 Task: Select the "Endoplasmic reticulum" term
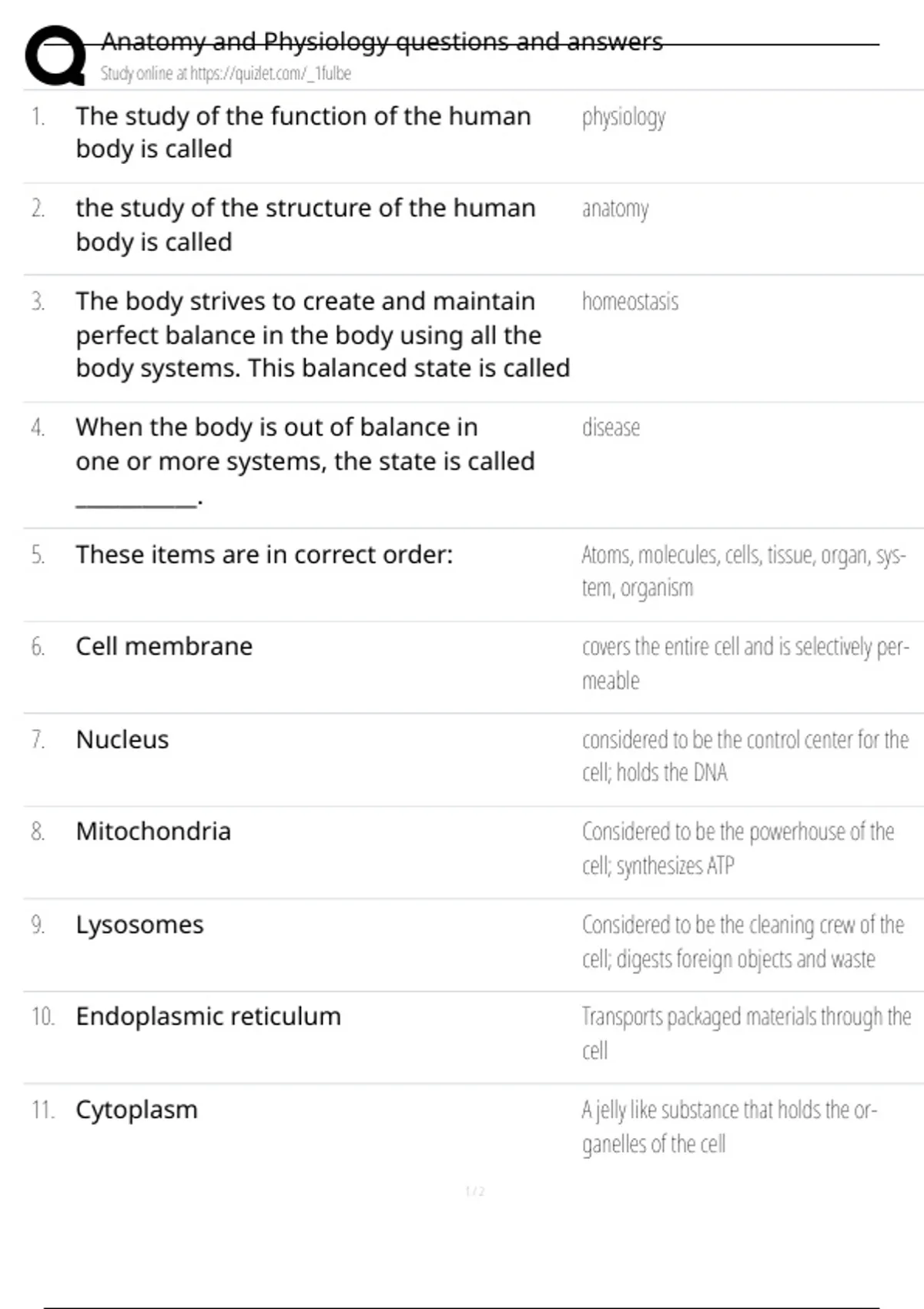click(208, 1017)
